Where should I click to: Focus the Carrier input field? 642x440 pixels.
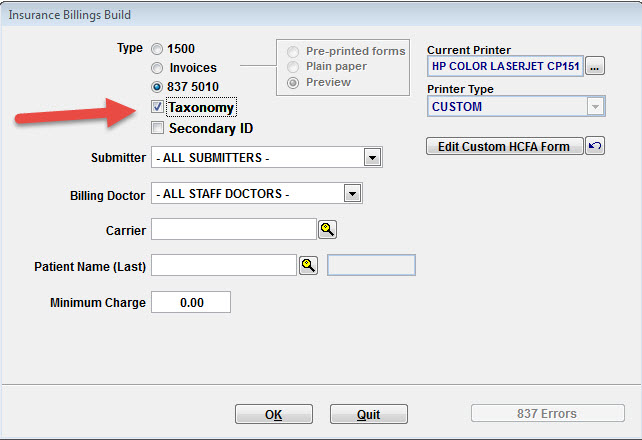pyautogui.click(x=234, y=229)
